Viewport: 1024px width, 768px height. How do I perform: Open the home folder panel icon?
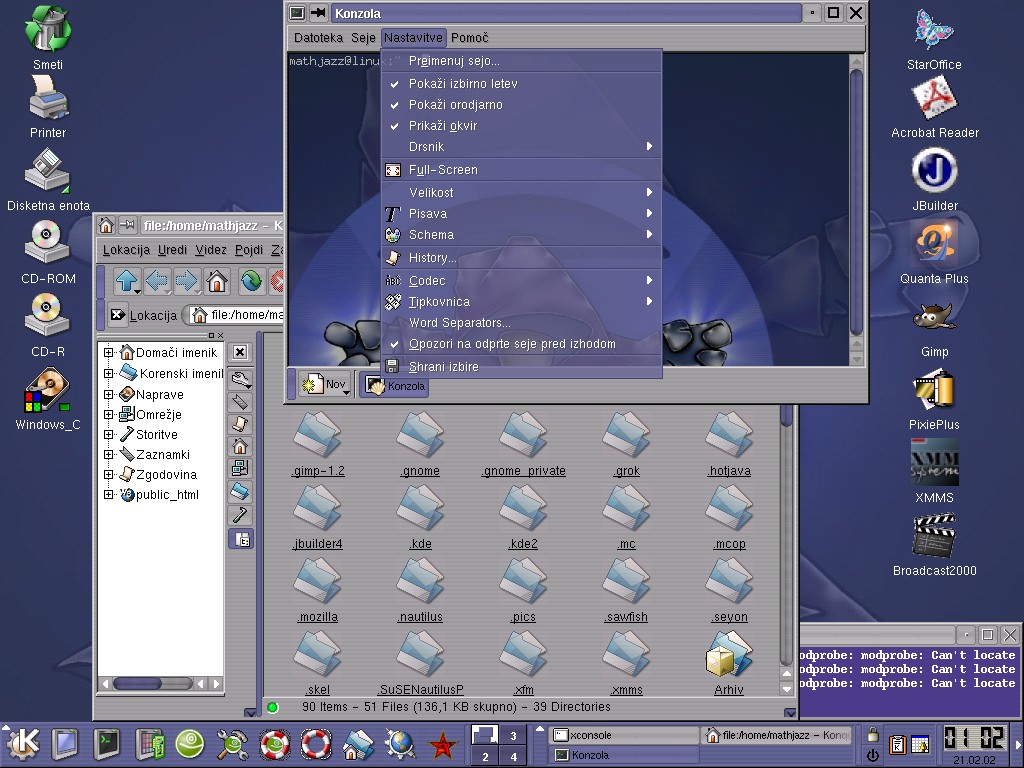click(x=358, y=744)
